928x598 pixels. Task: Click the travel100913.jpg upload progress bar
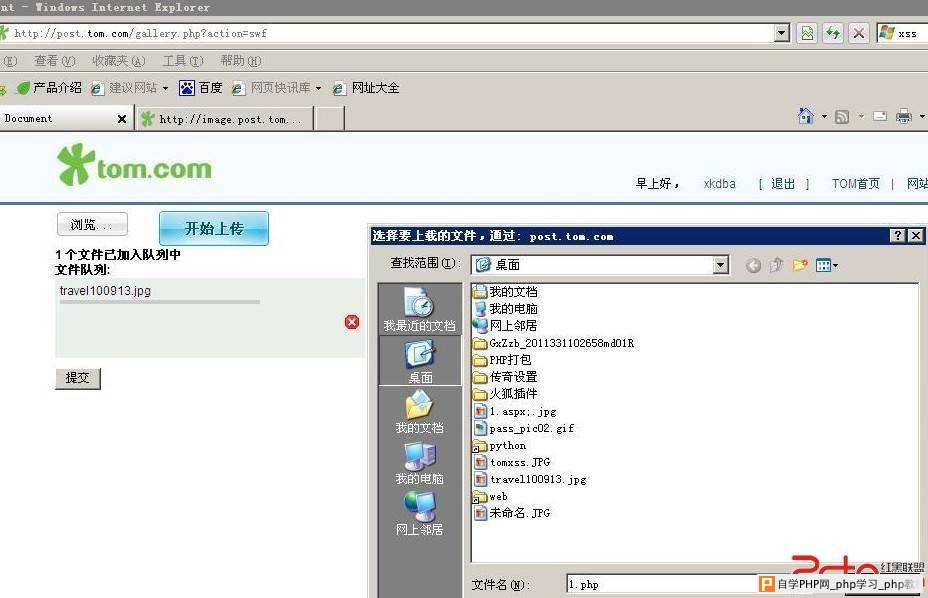[160, 302]
